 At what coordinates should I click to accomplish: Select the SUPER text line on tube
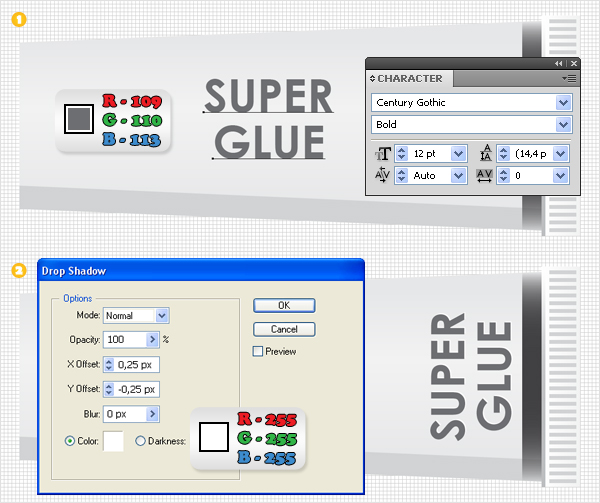pyautogui.click(x=268, y=96)
